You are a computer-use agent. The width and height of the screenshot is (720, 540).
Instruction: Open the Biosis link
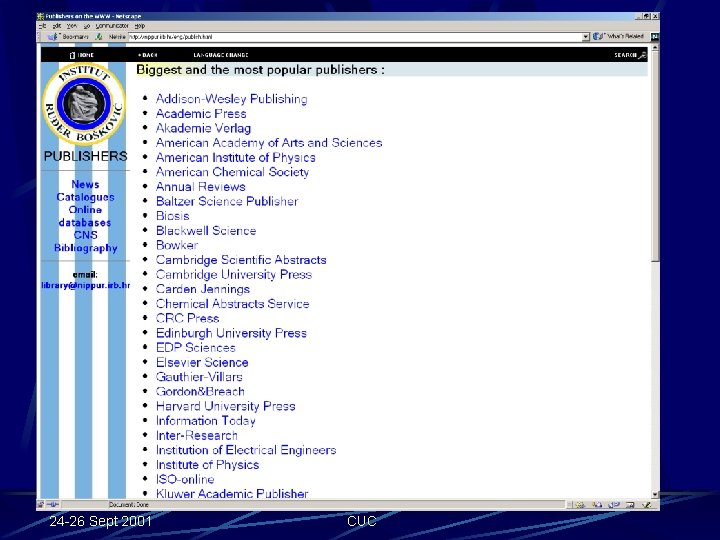pos(173,216)
